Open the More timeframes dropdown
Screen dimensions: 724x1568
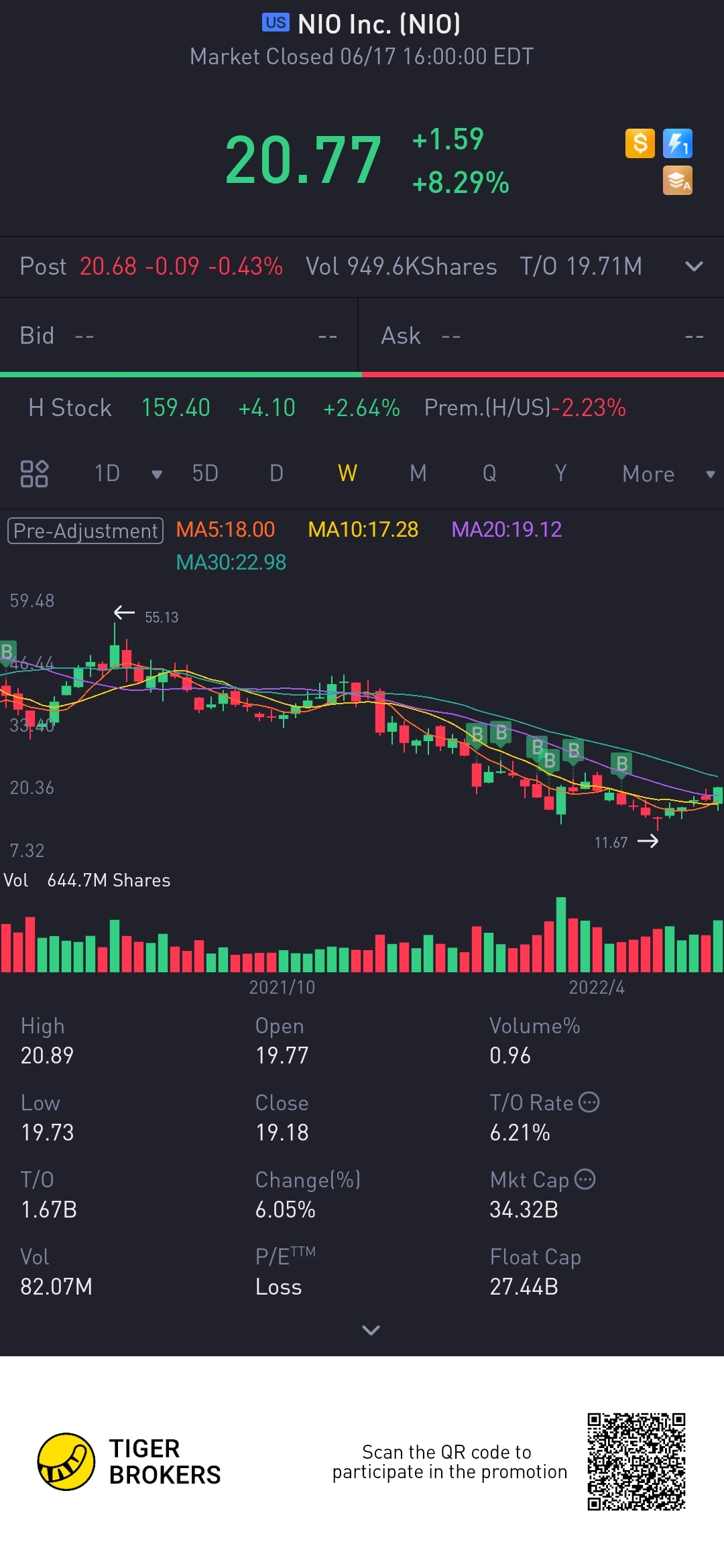668,474
